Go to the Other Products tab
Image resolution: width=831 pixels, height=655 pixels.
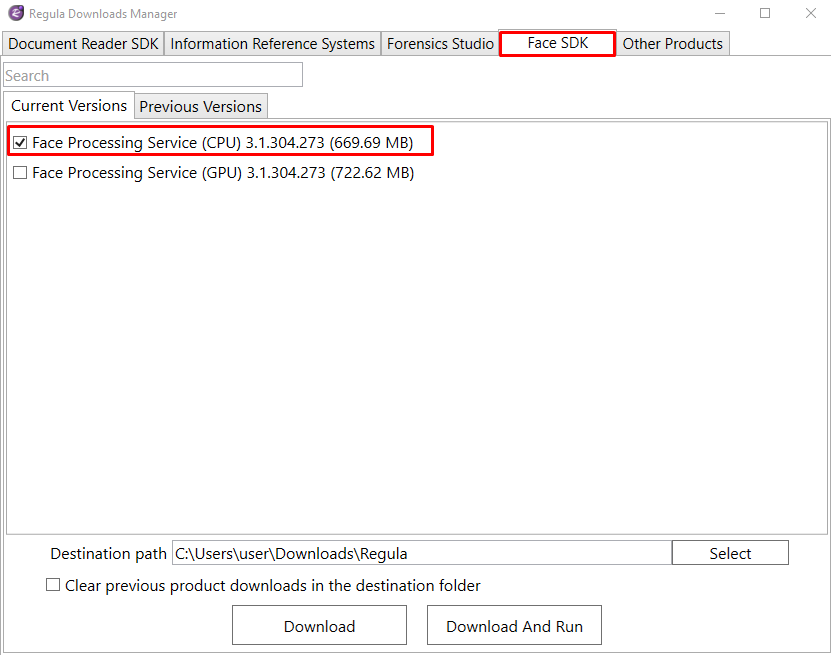pyautogui.click(x=673, y=43)
